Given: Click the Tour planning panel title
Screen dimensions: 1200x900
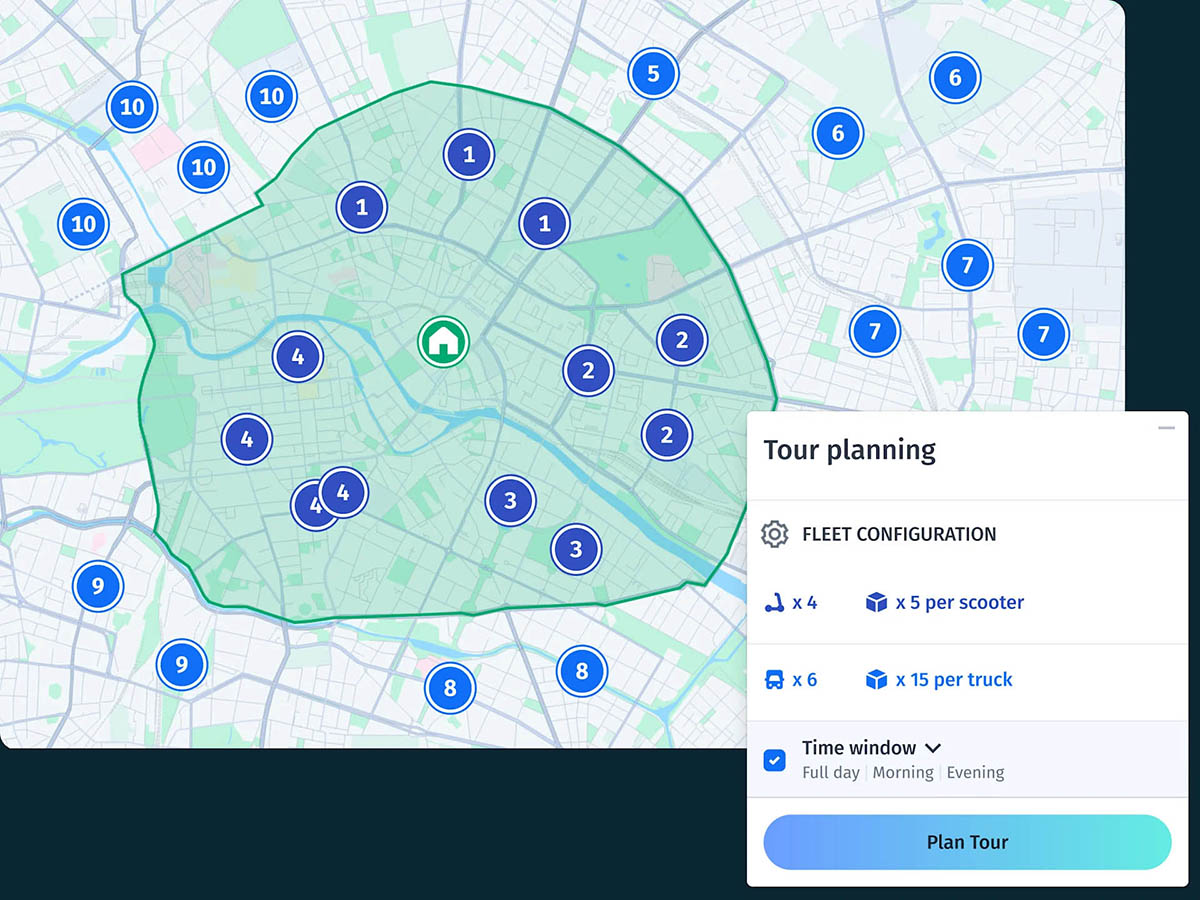Looking at the screenshot, I should pos(849,450).
